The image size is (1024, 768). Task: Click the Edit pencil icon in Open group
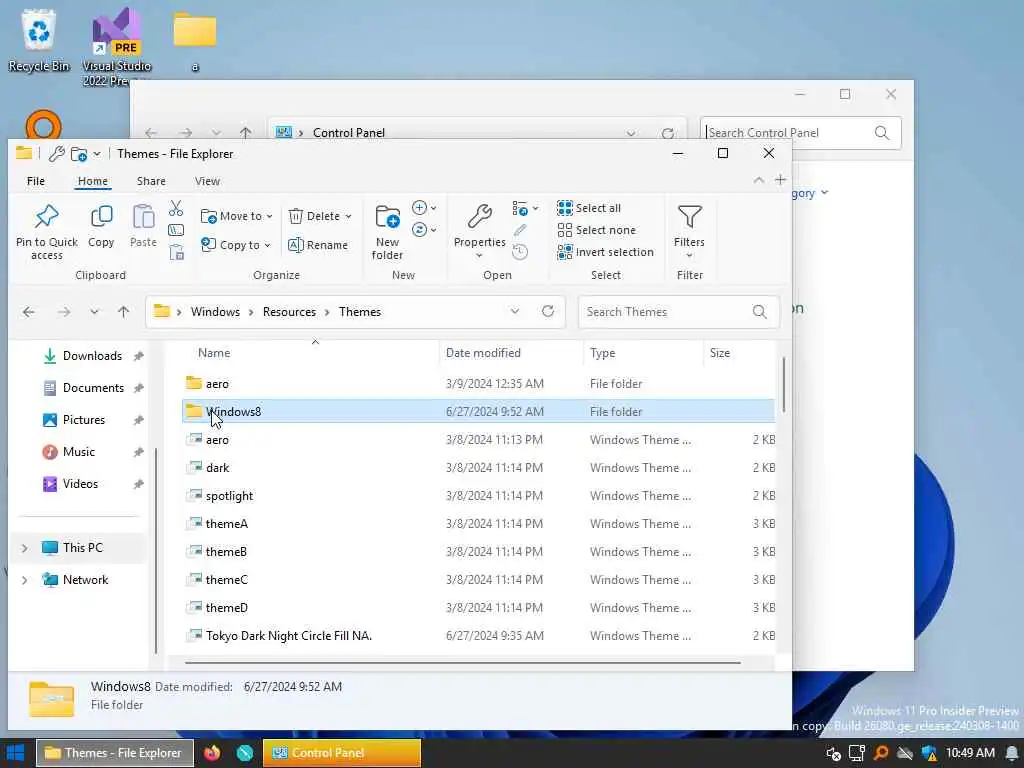[x=520, y=230]
